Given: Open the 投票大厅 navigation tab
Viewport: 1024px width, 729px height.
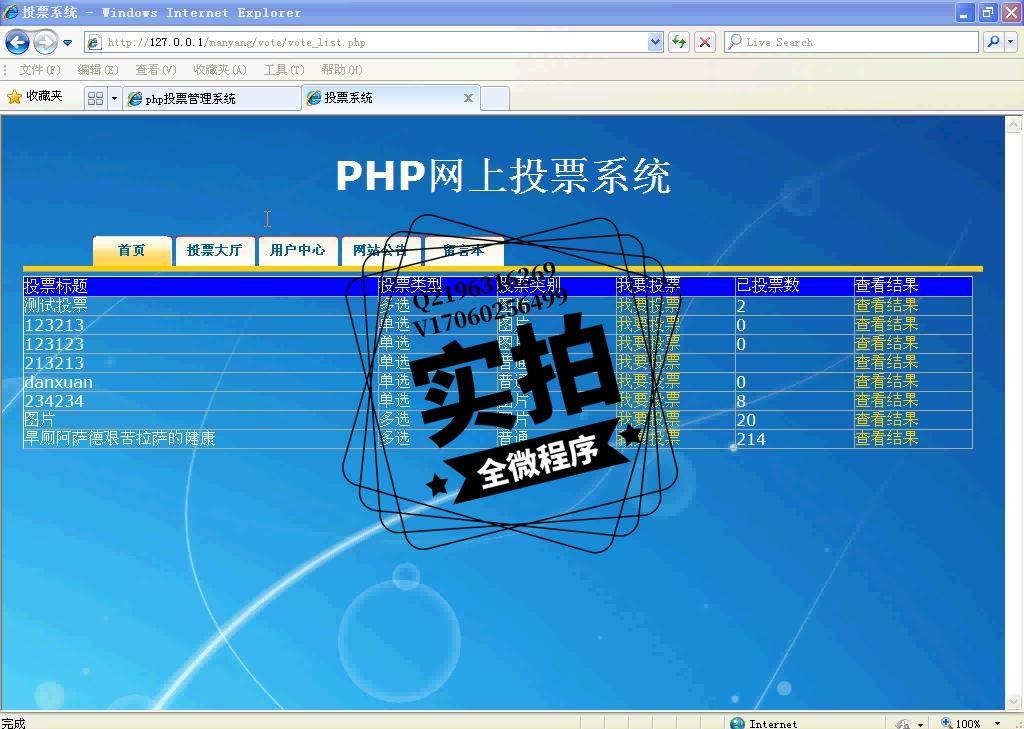Looking at the screenshot, I should [x=215, y=251].
